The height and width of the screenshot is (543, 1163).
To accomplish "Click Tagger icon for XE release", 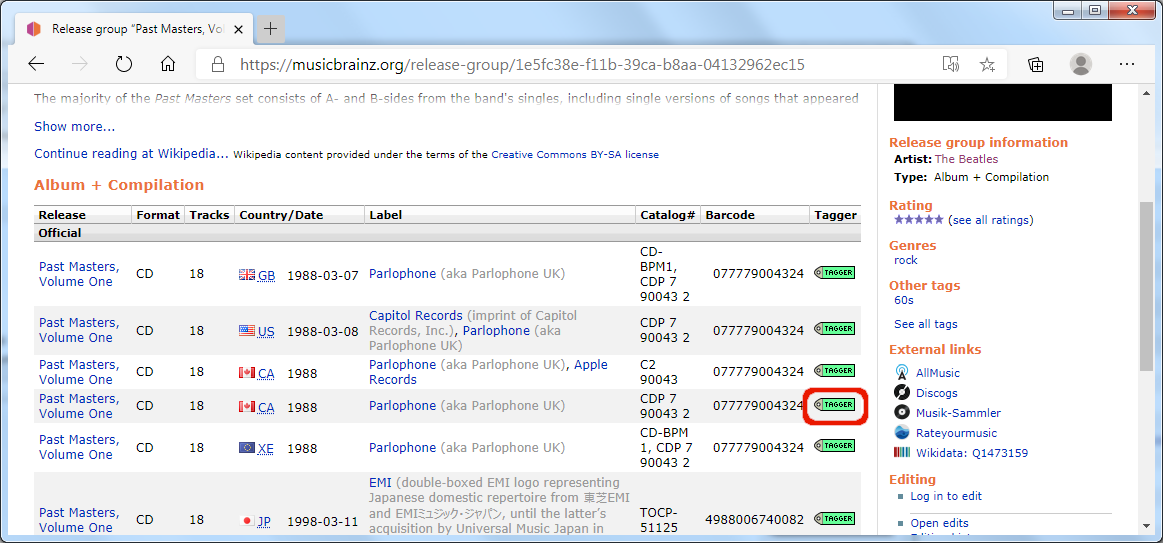I will pos(834,446).
